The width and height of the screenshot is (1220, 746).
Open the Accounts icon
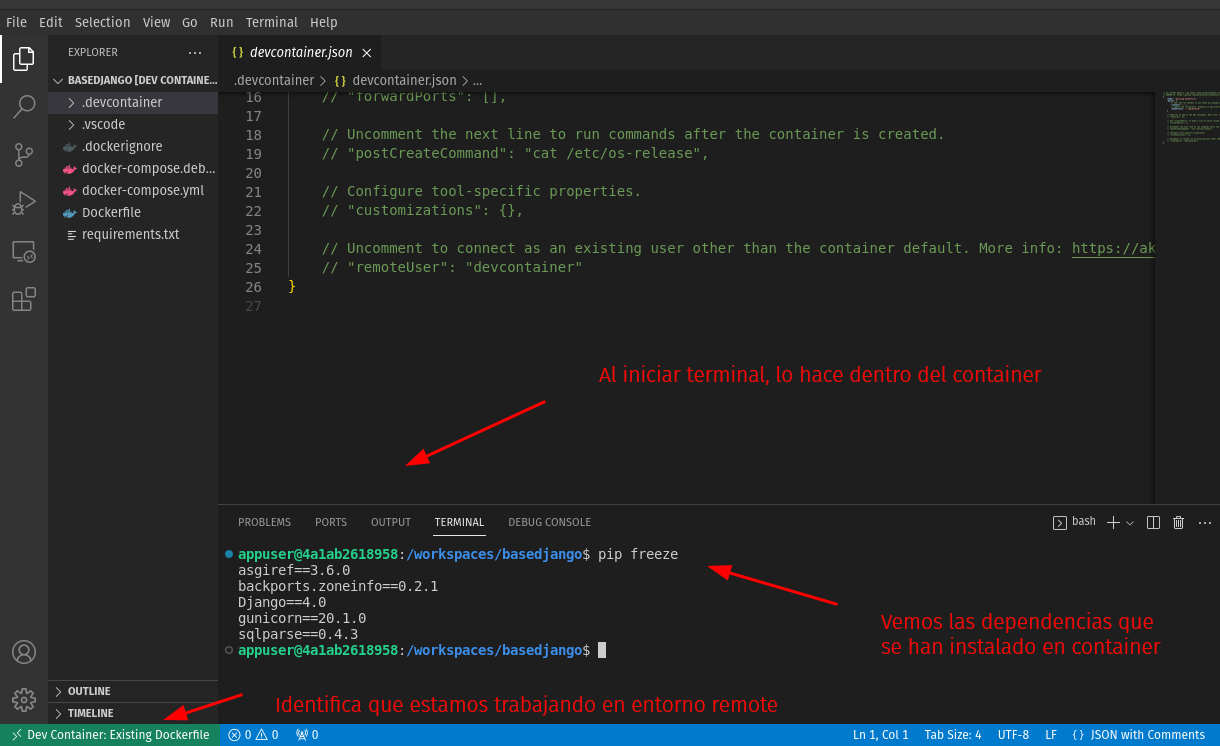[x=24, y=652]
